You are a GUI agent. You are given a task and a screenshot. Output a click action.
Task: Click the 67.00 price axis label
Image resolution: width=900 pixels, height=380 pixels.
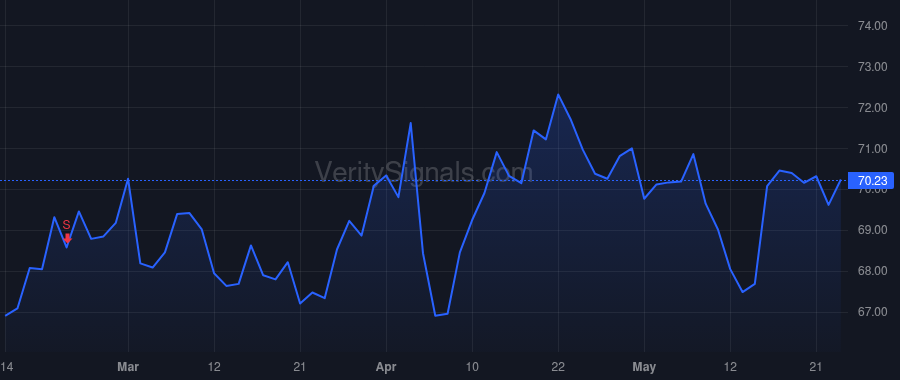click(x=872, y=312)
